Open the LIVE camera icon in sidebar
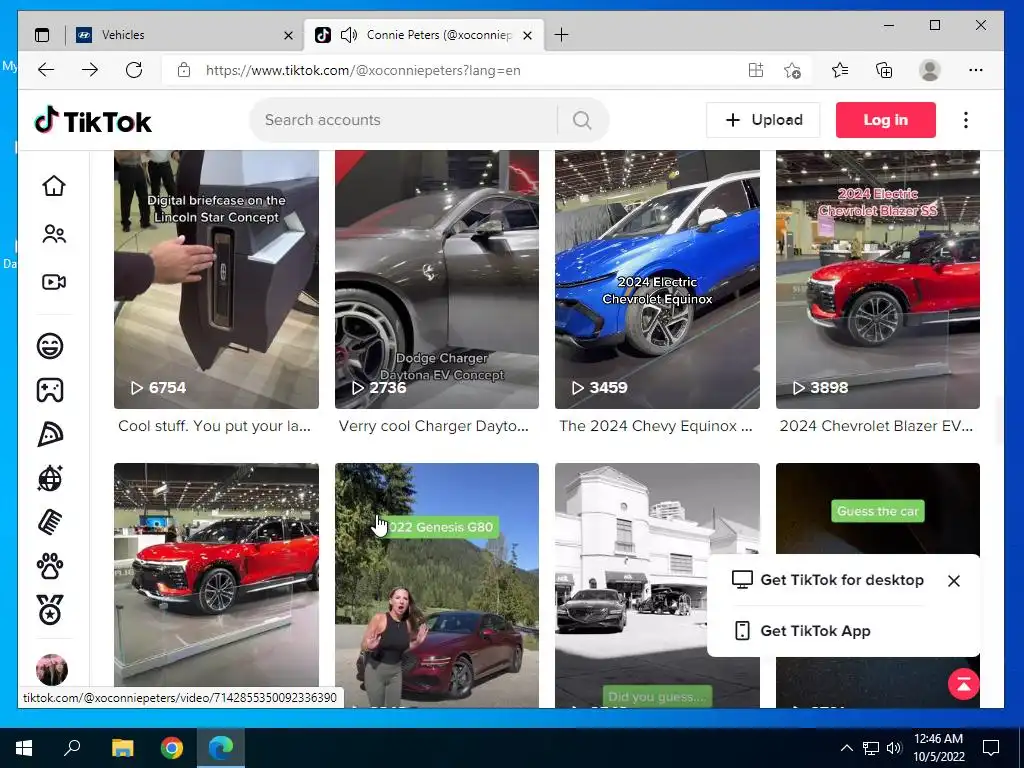Screen dimensions: 1024x768 pyautogui.click(x=54, y=282)
